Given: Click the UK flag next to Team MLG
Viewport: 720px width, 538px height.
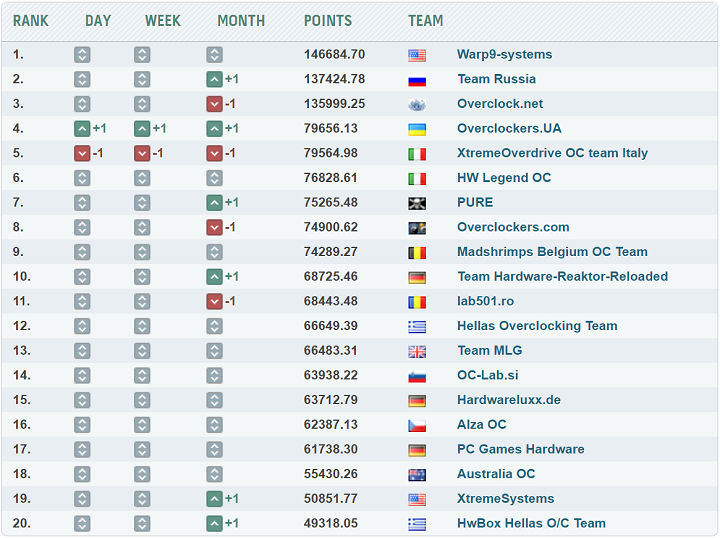Looking at the screenshot, I should [x=417, y=351].
